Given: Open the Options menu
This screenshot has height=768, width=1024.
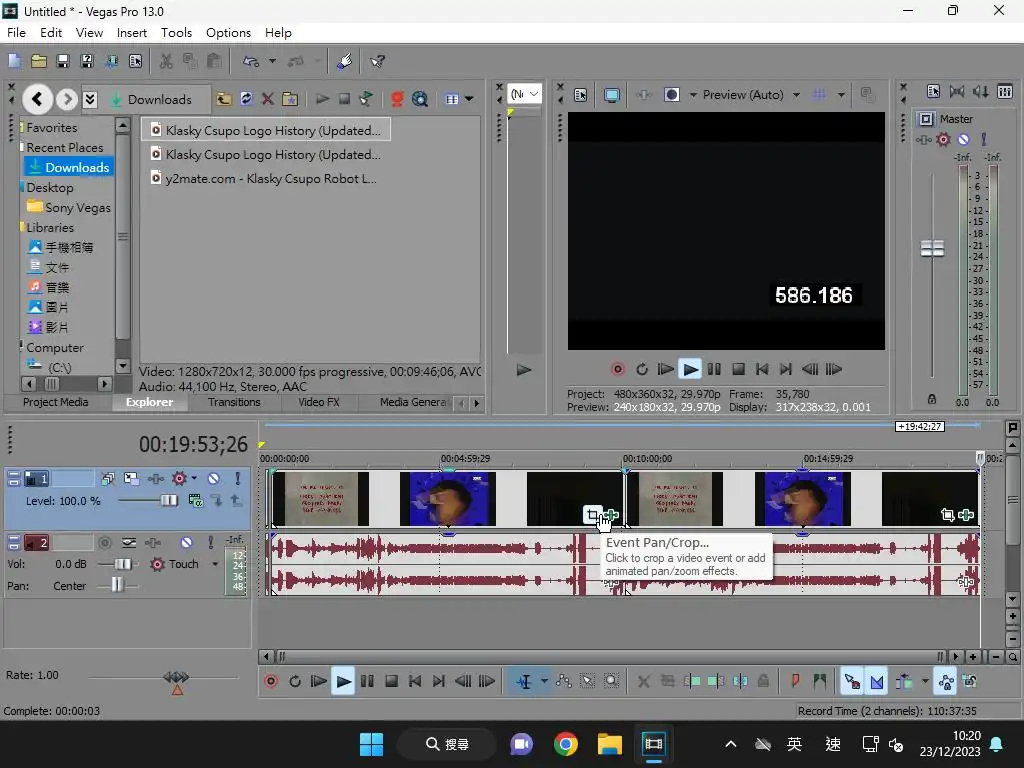Looking at the screenshot, I should (228, 33).
